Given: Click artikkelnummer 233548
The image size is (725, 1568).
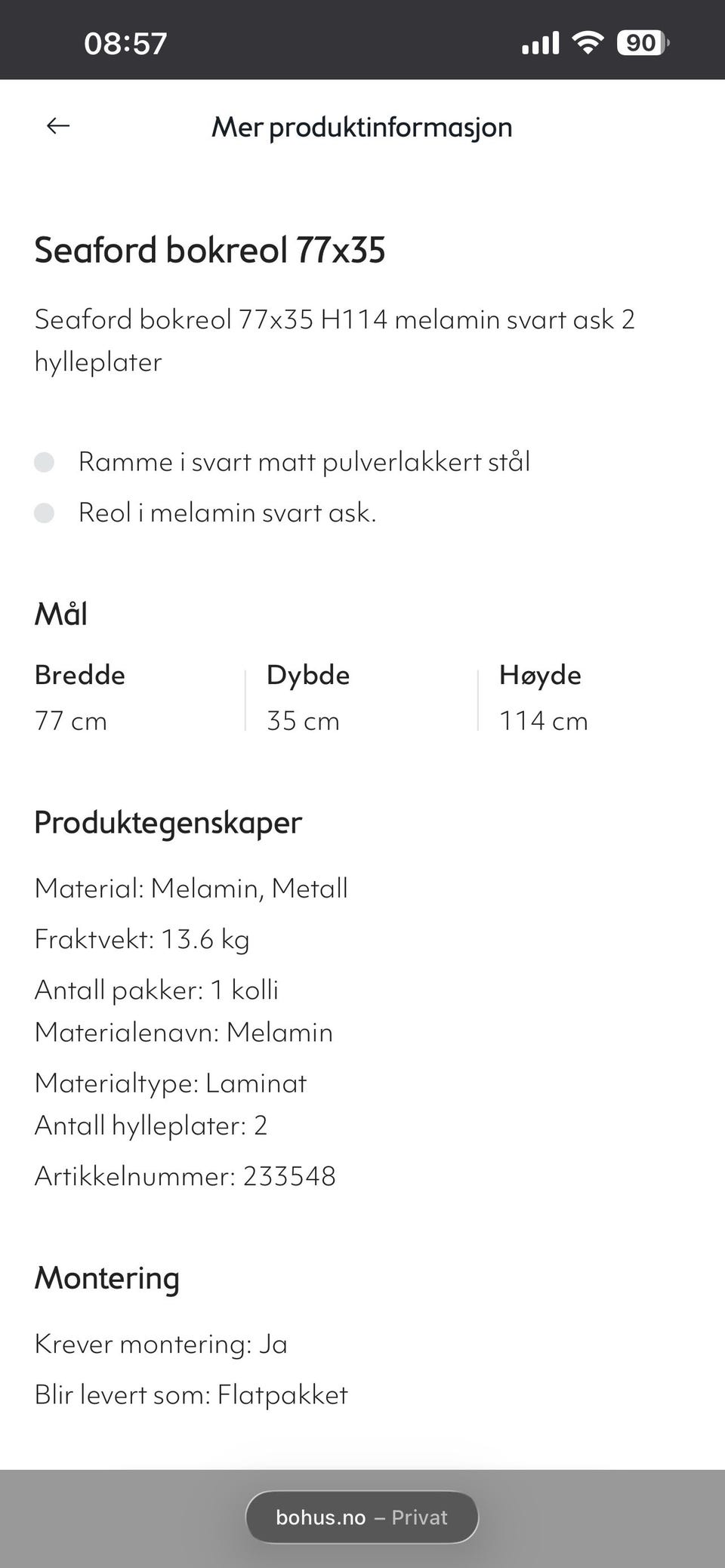Looking at the screenshot, I should pyautogui.click(x=186, y=1175).
